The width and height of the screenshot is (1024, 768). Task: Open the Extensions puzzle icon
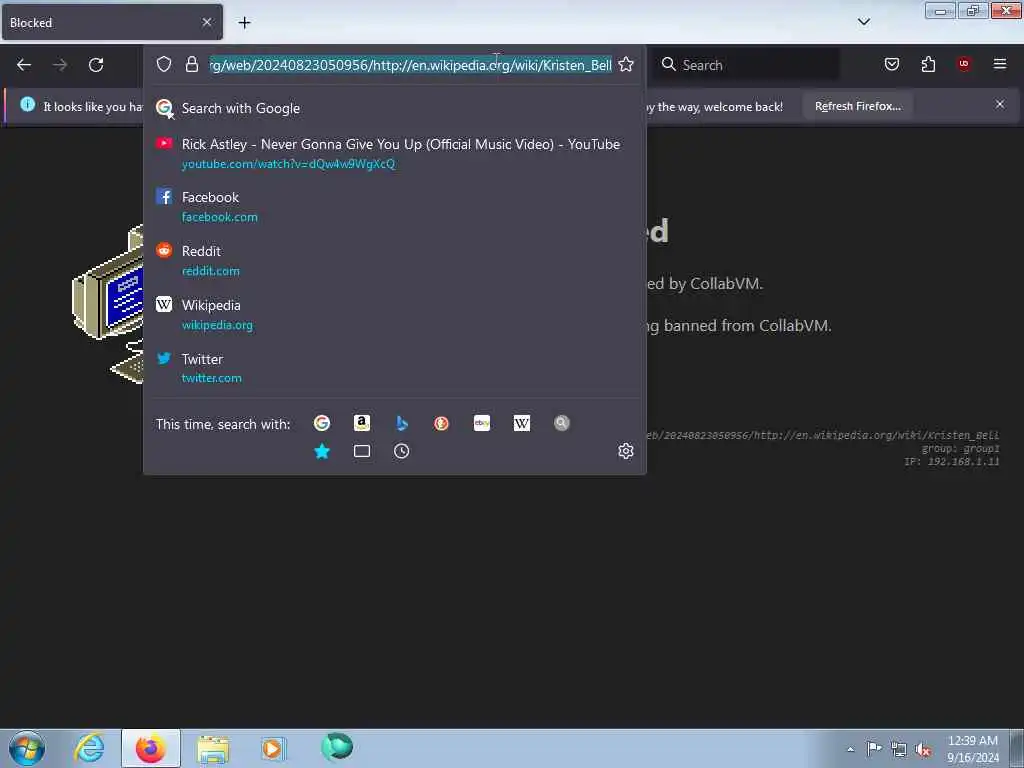[x=928, y=64]
